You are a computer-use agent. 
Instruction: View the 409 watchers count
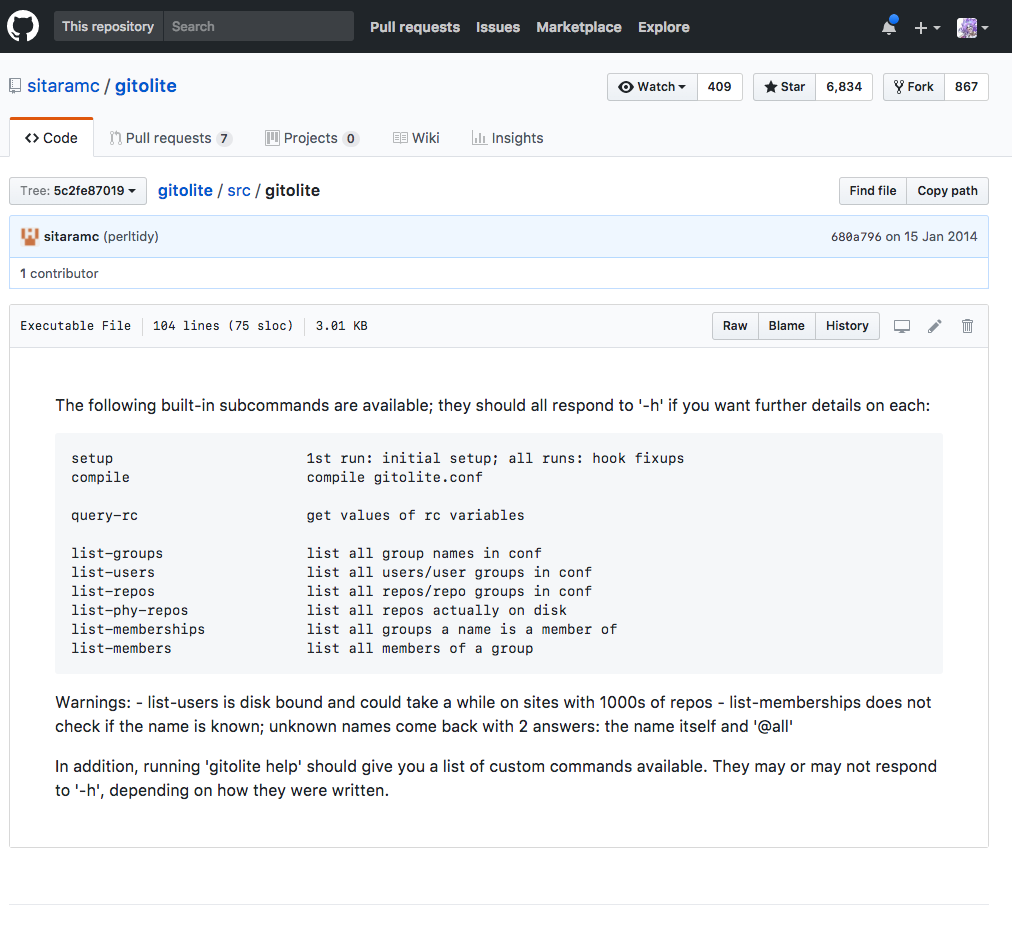(720, 87)
